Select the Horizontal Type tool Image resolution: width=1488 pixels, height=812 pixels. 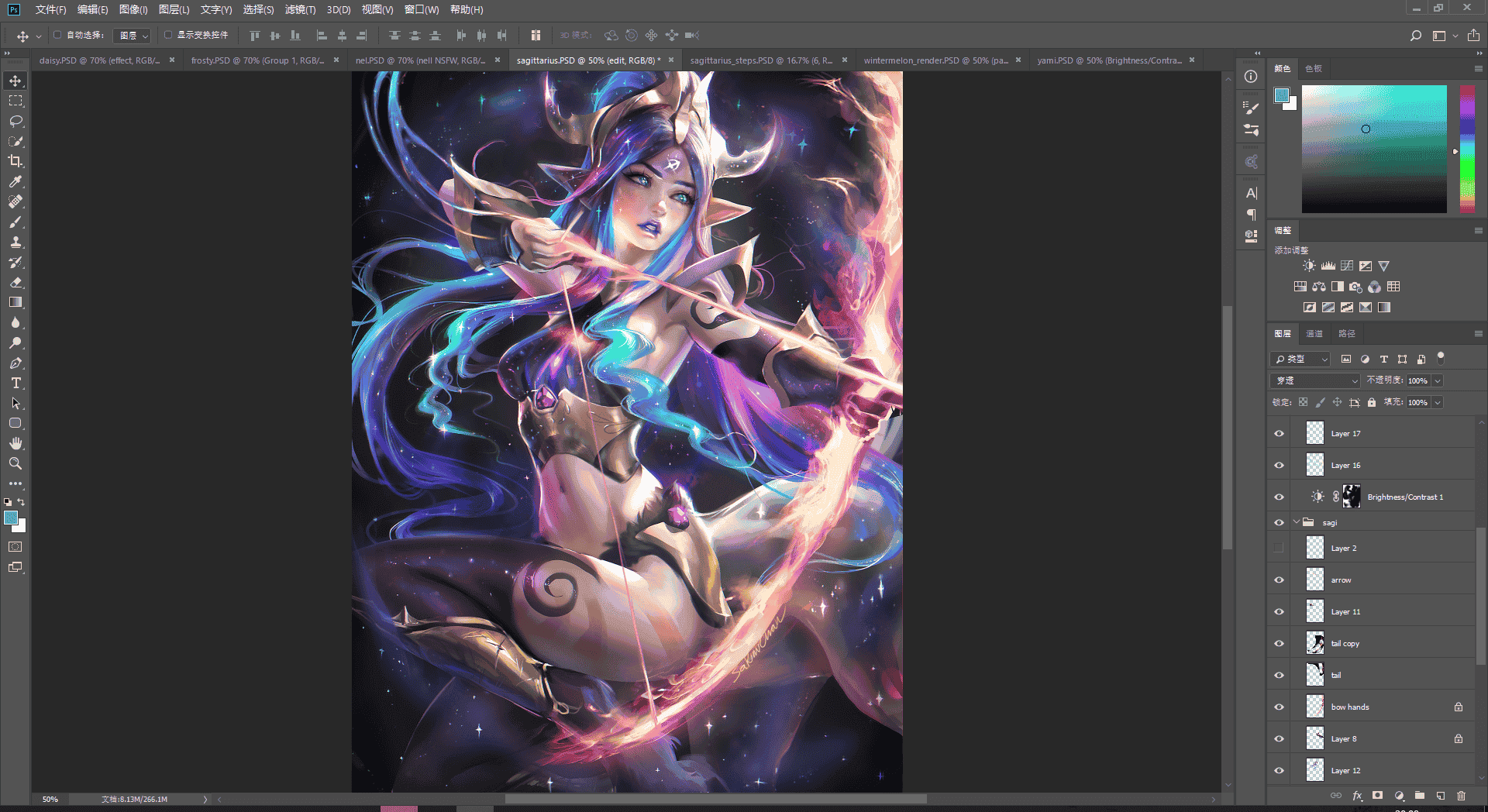point(15,383)
